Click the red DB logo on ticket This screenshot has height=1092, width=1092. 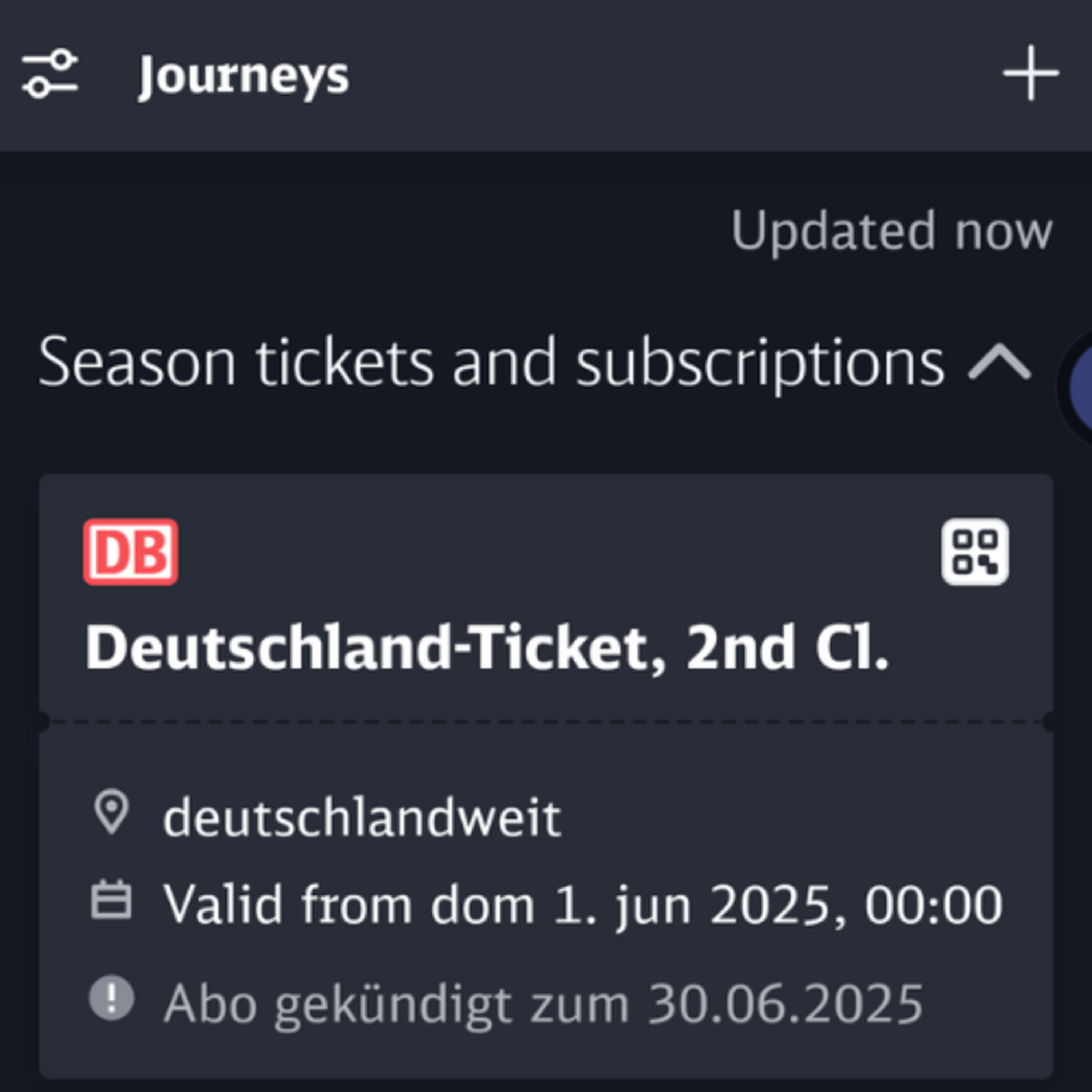tap(131, 552)
